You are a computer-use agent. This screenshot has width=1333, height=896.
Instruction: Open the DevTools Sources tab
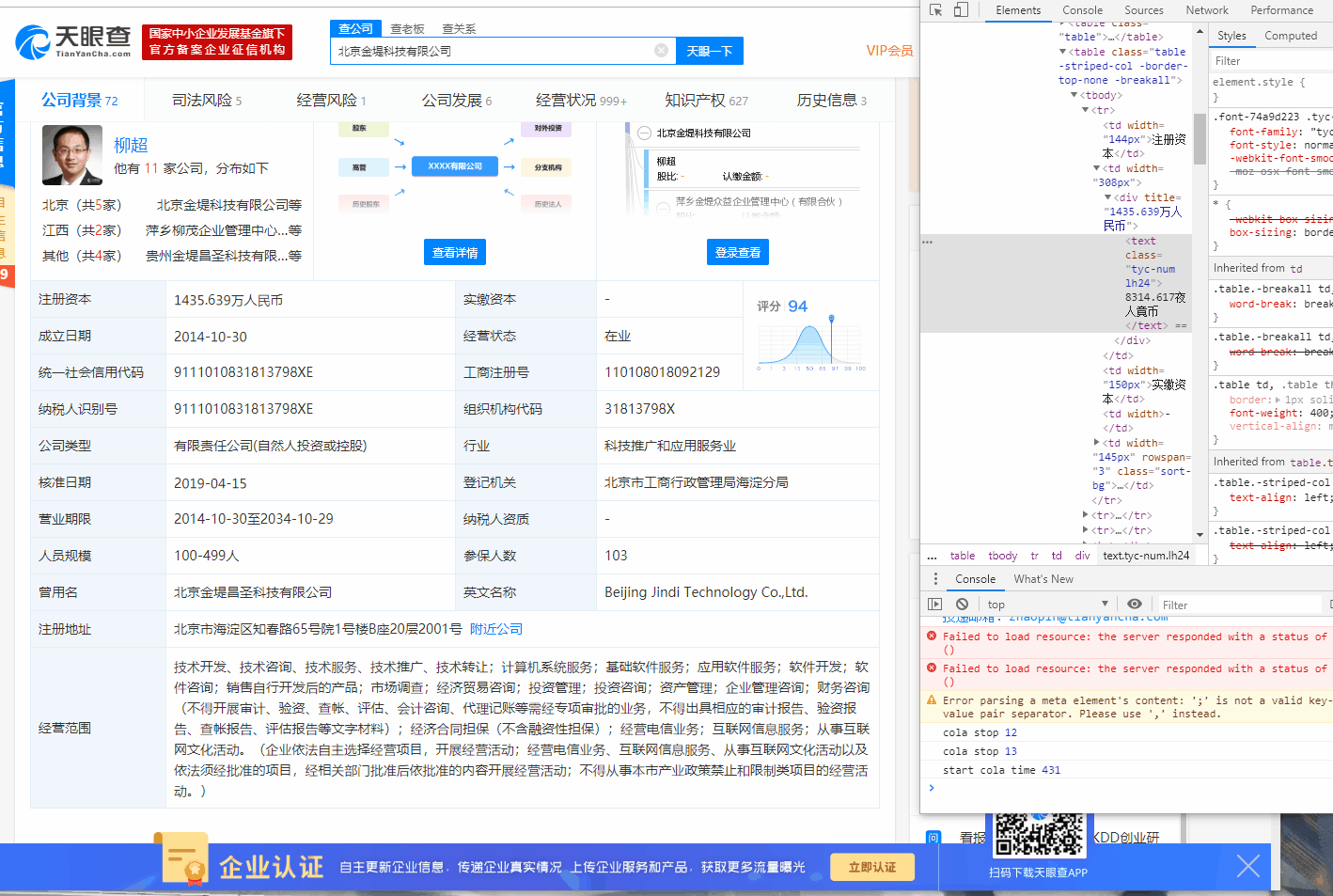pyautogui.click(x=1143, y=10)
